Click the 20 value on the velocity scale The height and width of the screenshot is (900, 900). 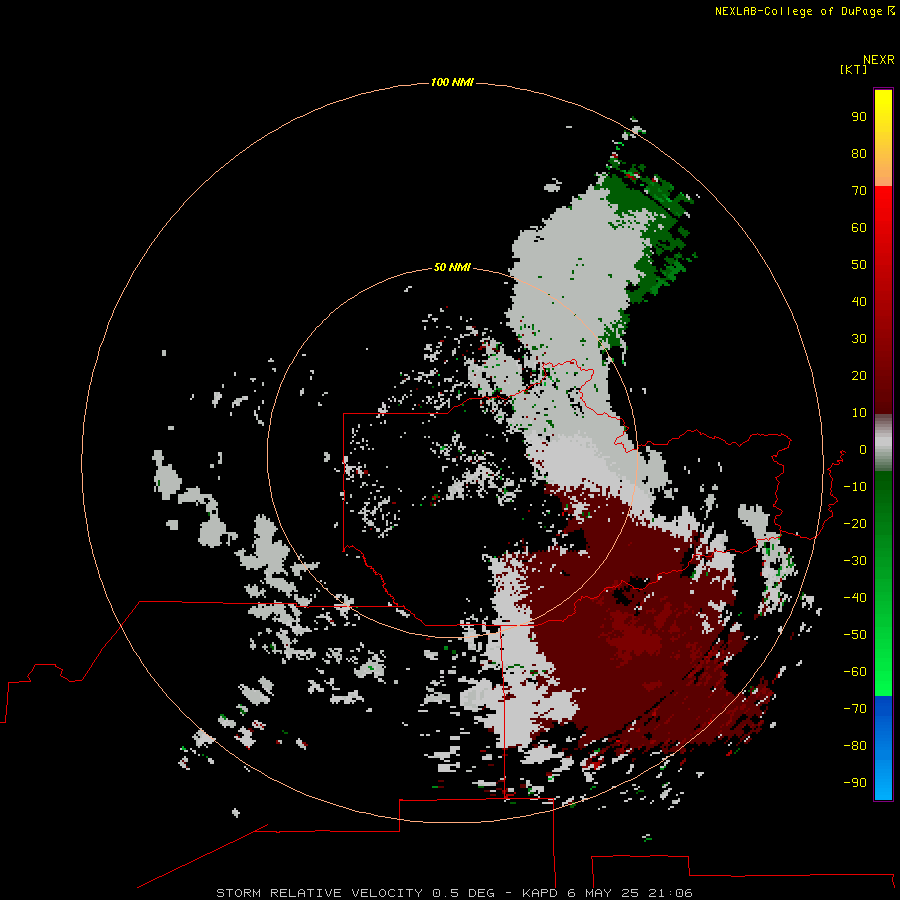[x=859, y=376]
